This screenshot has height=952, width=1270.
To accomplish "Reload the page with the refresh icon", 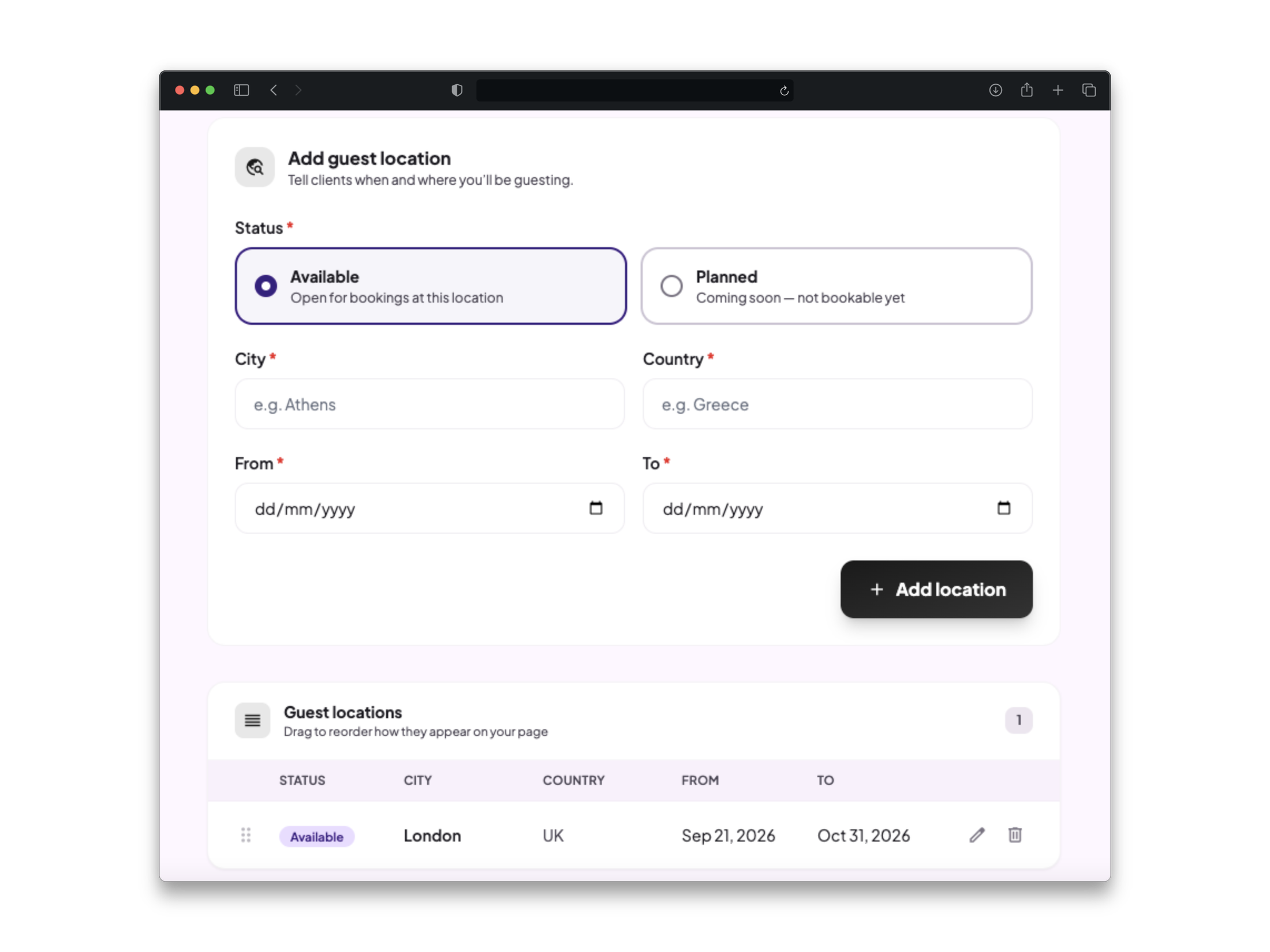I will click(x=784, y=91).
